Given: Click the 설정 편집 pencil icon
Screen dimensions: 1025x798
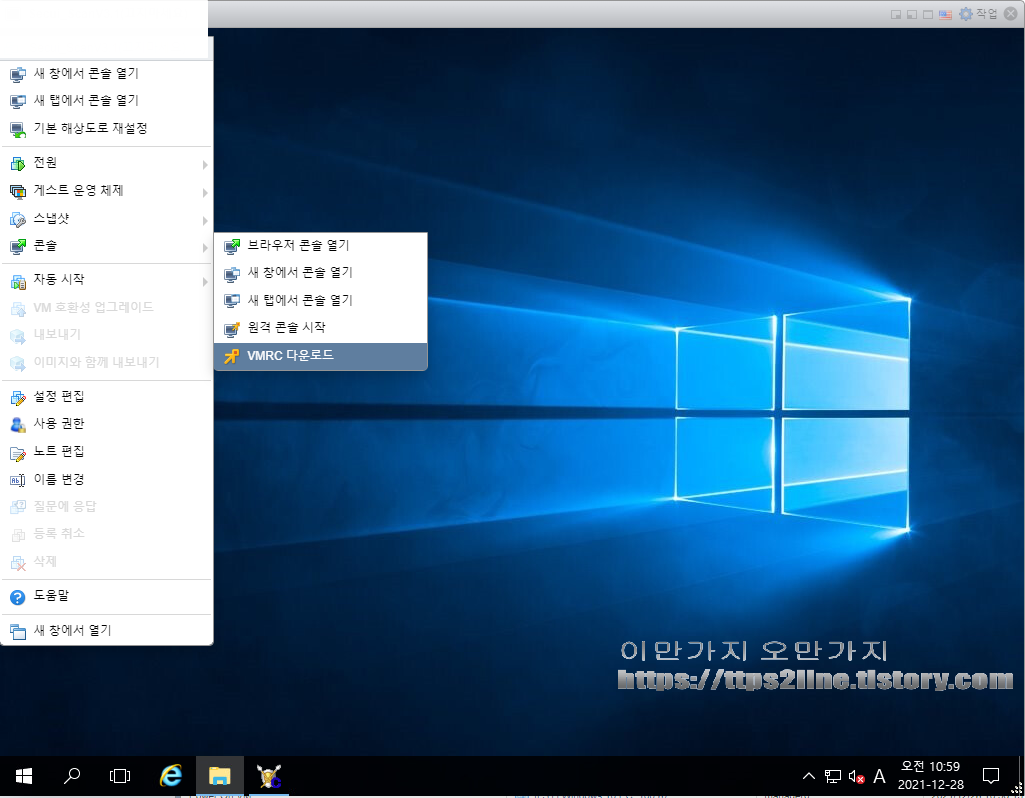Looking at the screenshot, I should pos(18,397).
